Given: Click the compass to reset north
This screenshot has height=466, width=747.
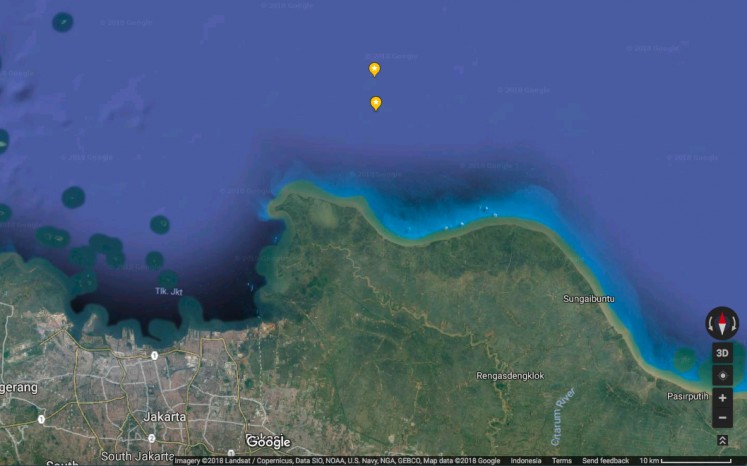Looking at the screenshot, I should (x=722, y=323).
